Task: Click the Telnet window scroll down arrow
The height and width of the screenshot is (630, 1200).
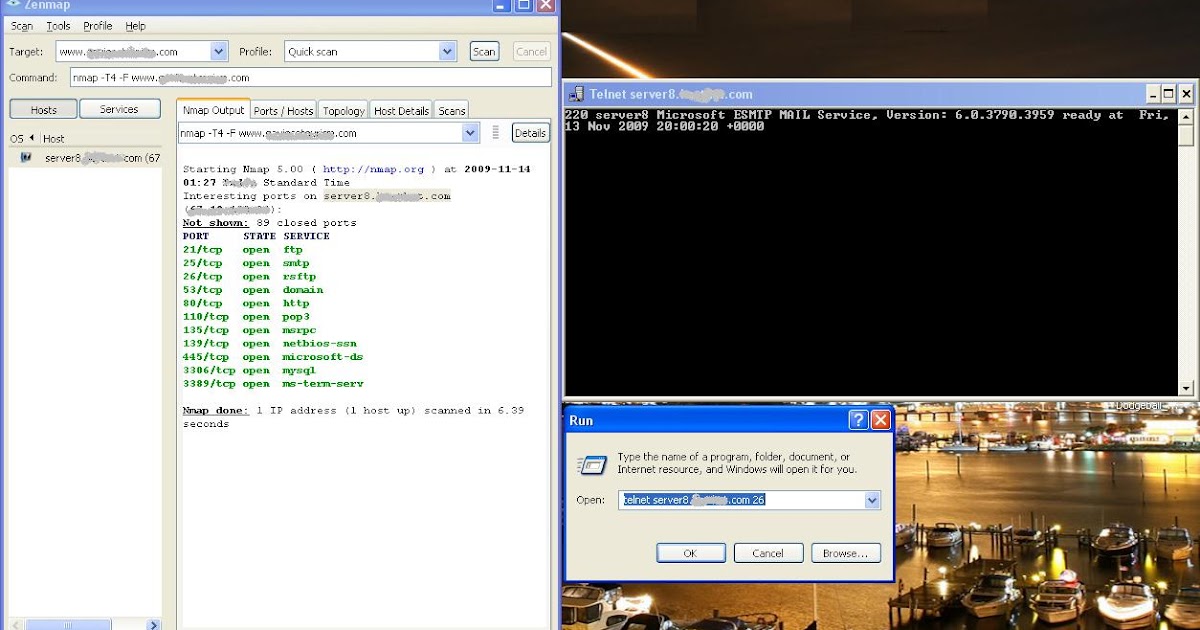Action: click(x=1186, y=389)
